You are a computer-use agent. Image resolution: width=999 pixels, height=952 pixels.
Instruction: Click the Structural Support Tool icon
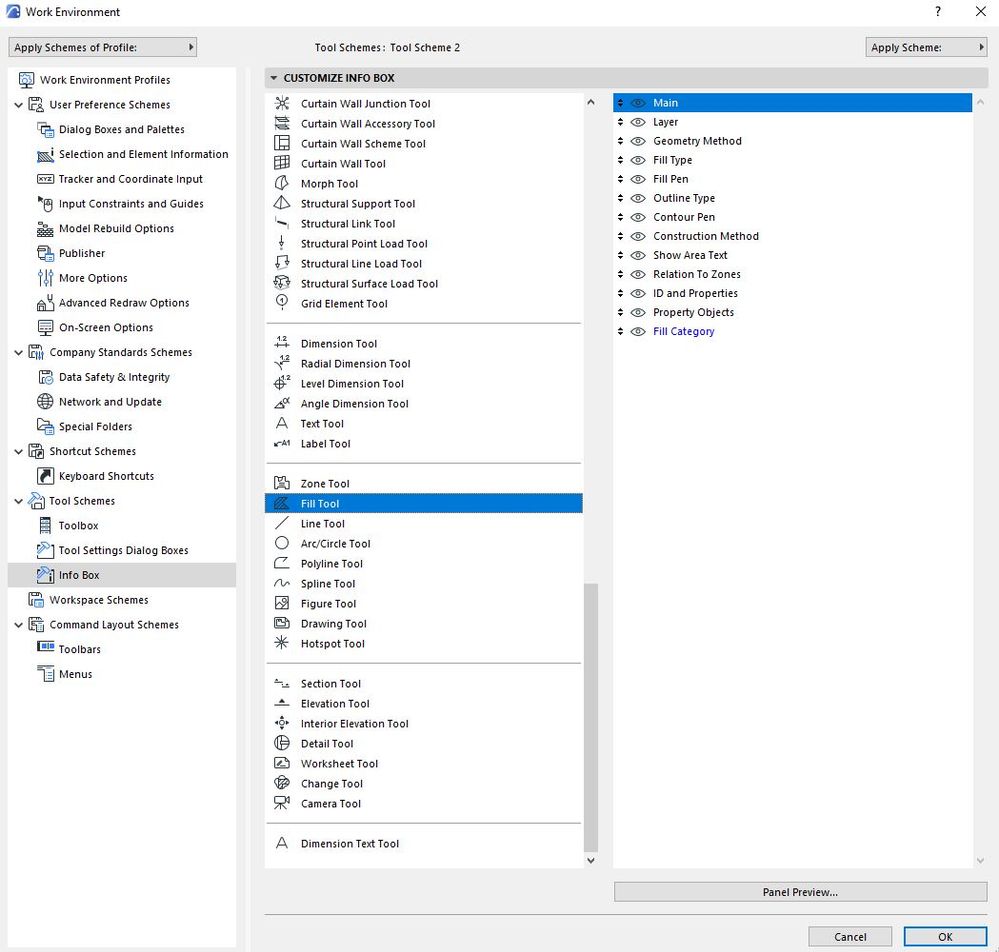(282, 203)
